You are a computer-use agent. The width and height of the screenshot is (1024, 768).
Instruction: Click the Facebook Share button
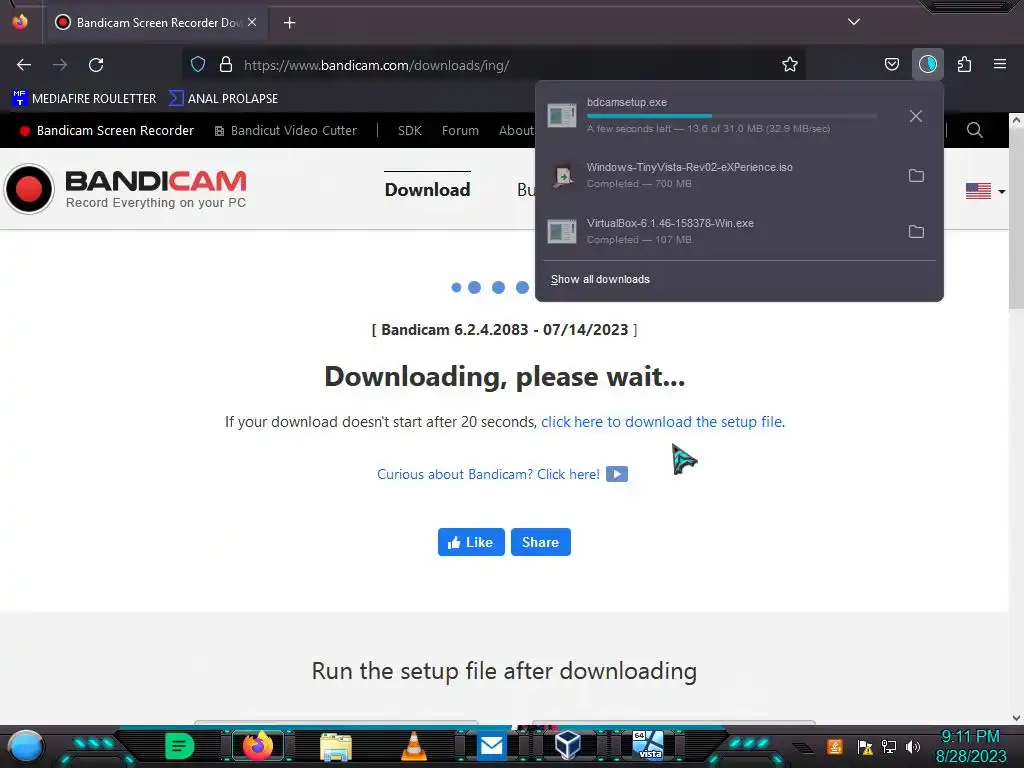[540, 542]
